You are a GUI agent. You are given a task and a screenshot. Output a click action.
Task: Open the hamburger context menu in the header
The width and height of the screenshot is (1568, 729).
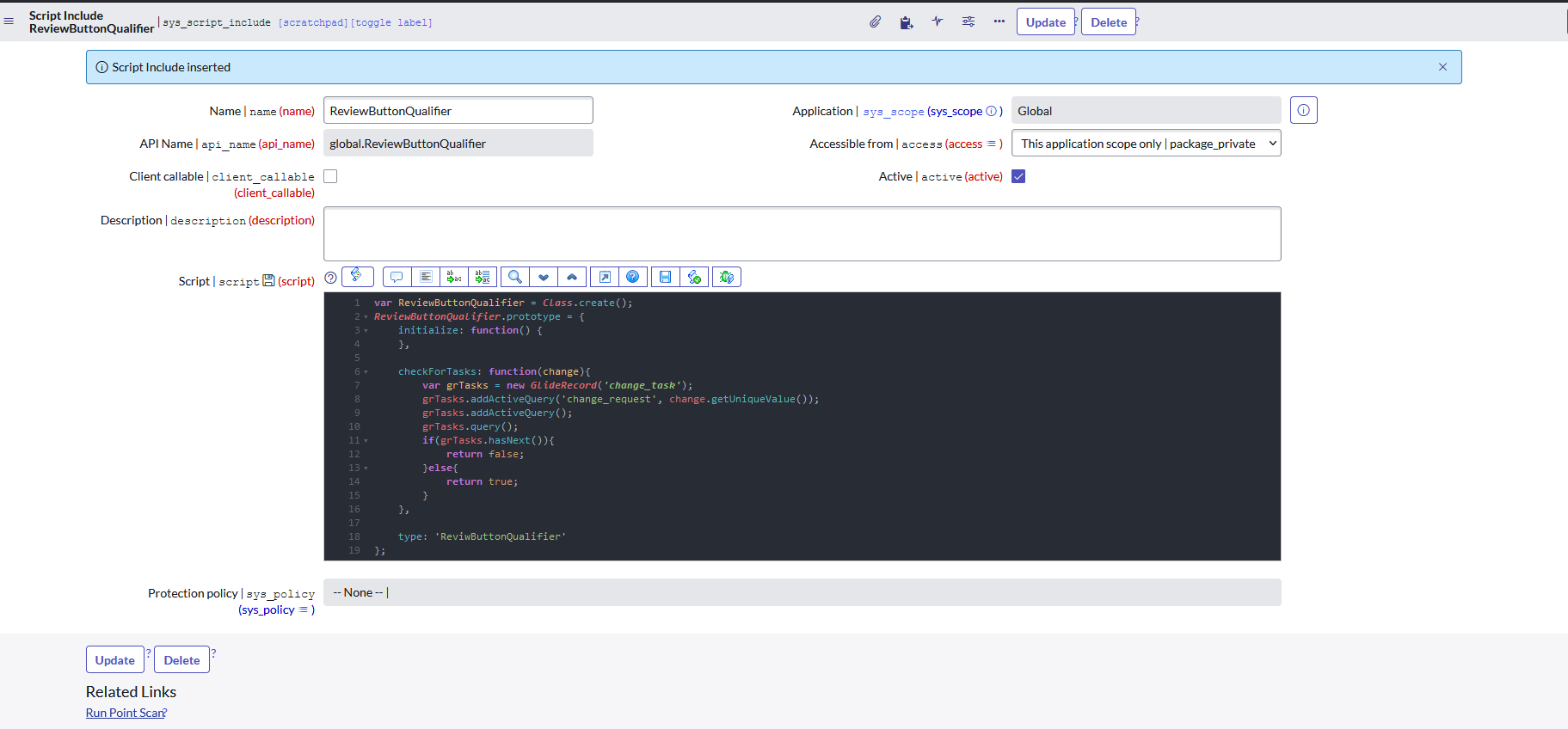pyautogui.click(x=9, y=21)
